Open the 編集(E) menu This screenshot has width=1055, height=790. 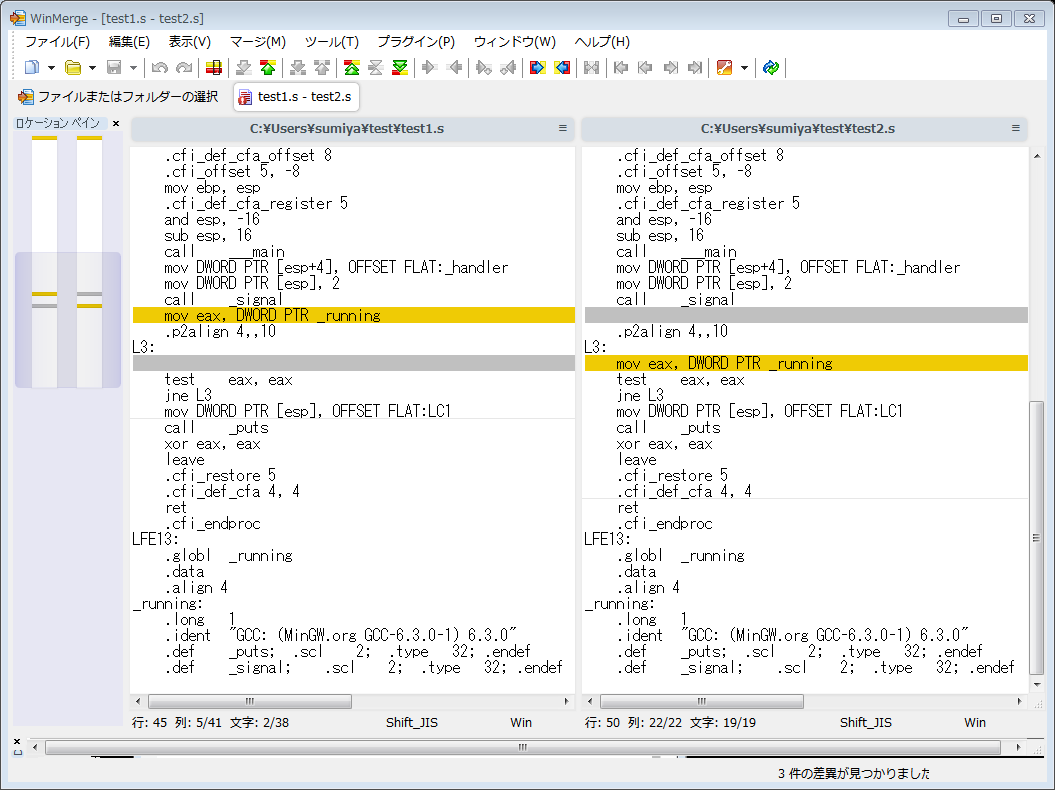click(129, 42)
